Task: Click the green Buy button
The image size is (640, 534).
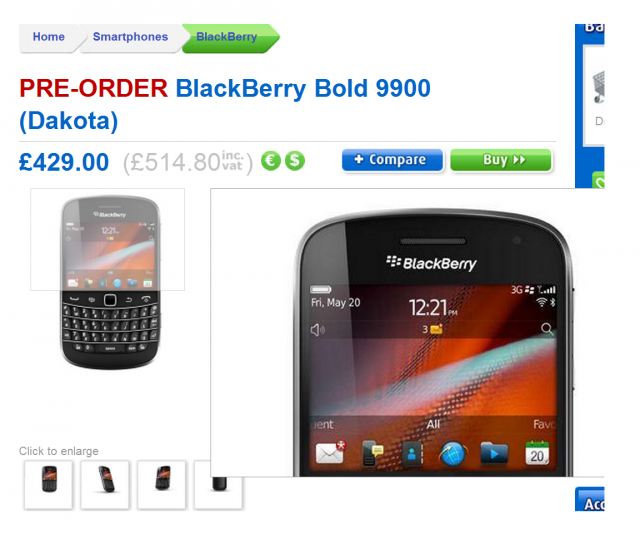Action: [501, 160]
